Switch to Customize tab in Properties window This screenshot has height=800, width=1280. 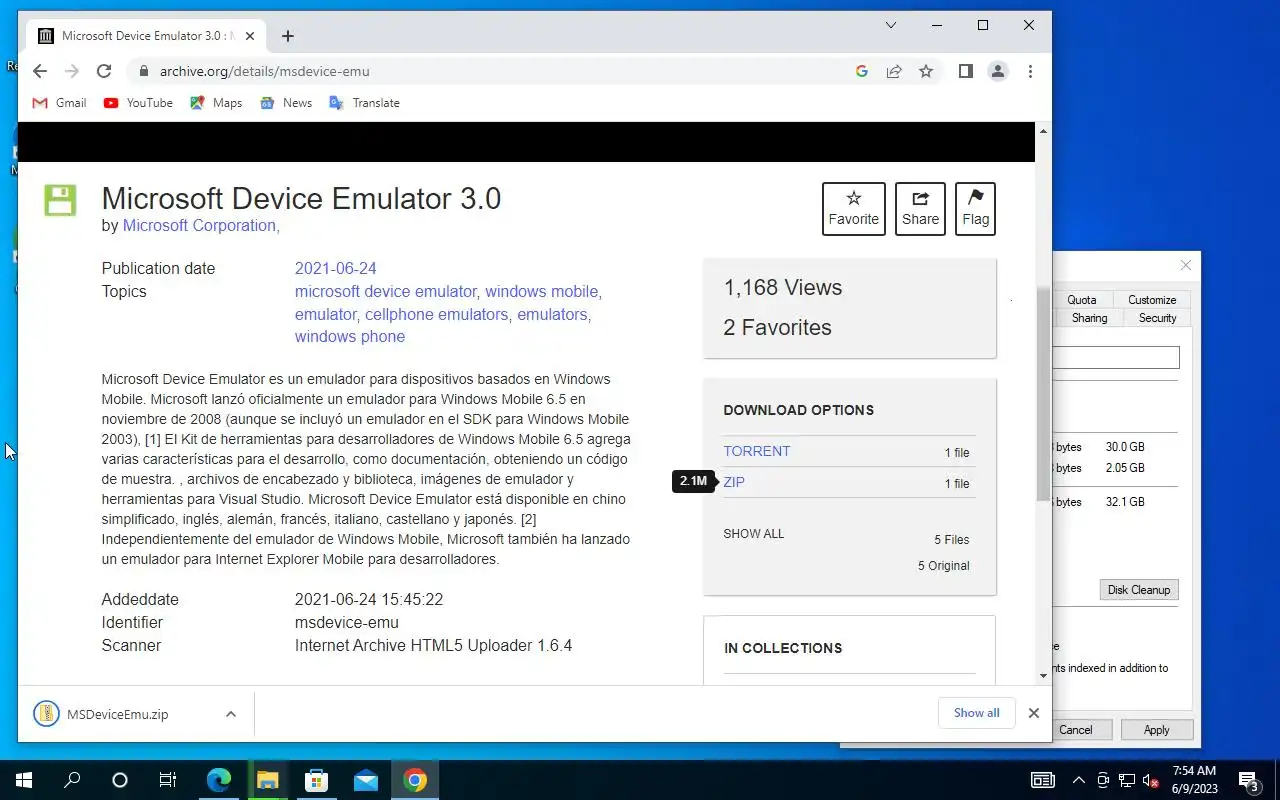(1152, 300)
